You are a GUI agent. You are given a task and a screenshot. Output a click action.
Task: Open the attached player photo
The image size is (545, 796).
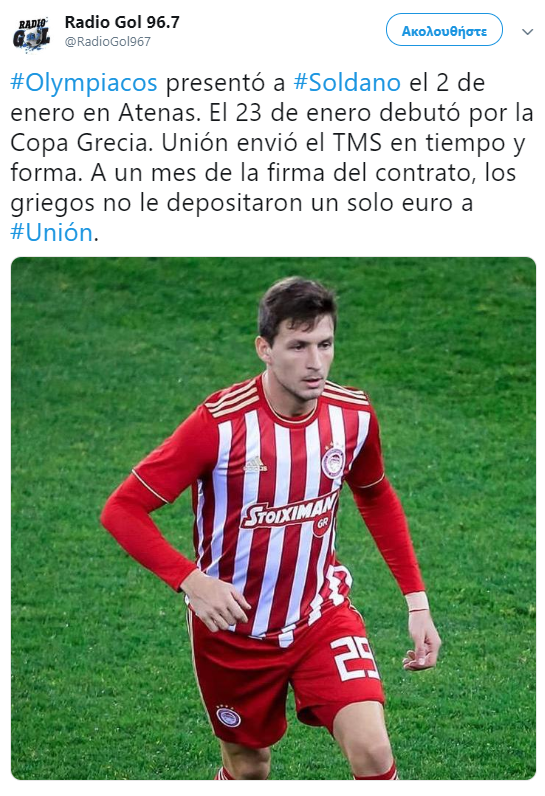274,518
